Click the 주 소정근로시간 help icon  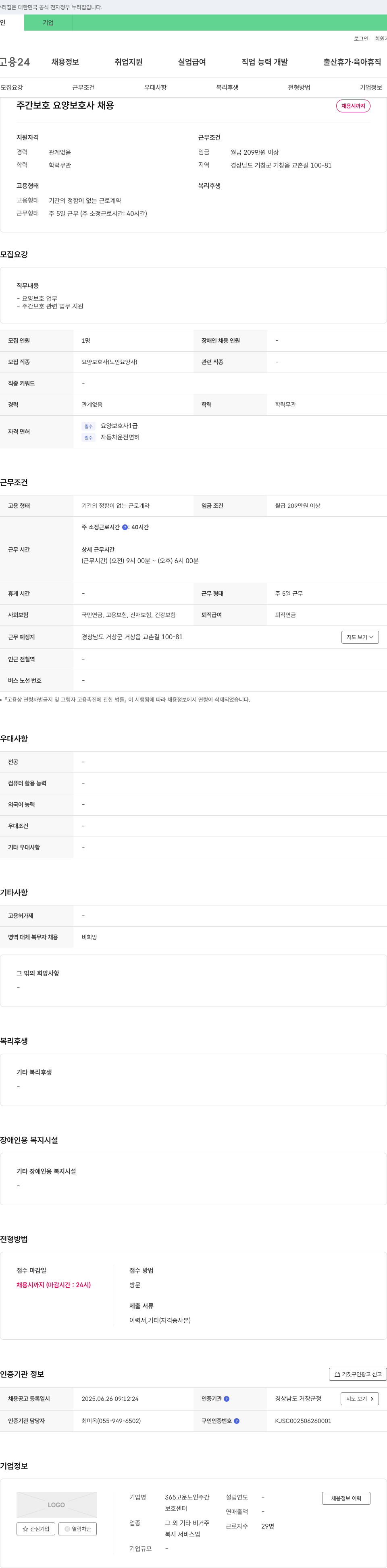point(125,527)
